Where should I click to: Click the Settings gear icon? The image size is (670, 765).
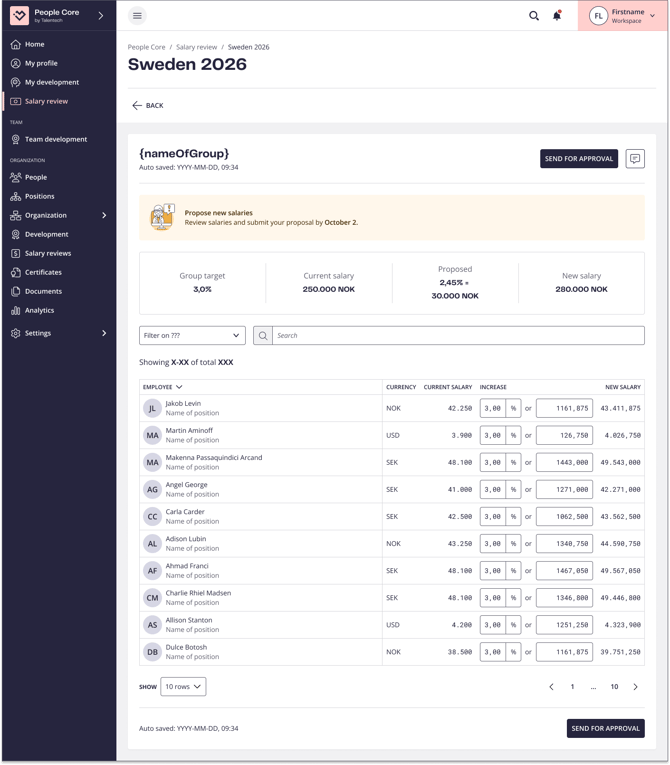[16, 333]
